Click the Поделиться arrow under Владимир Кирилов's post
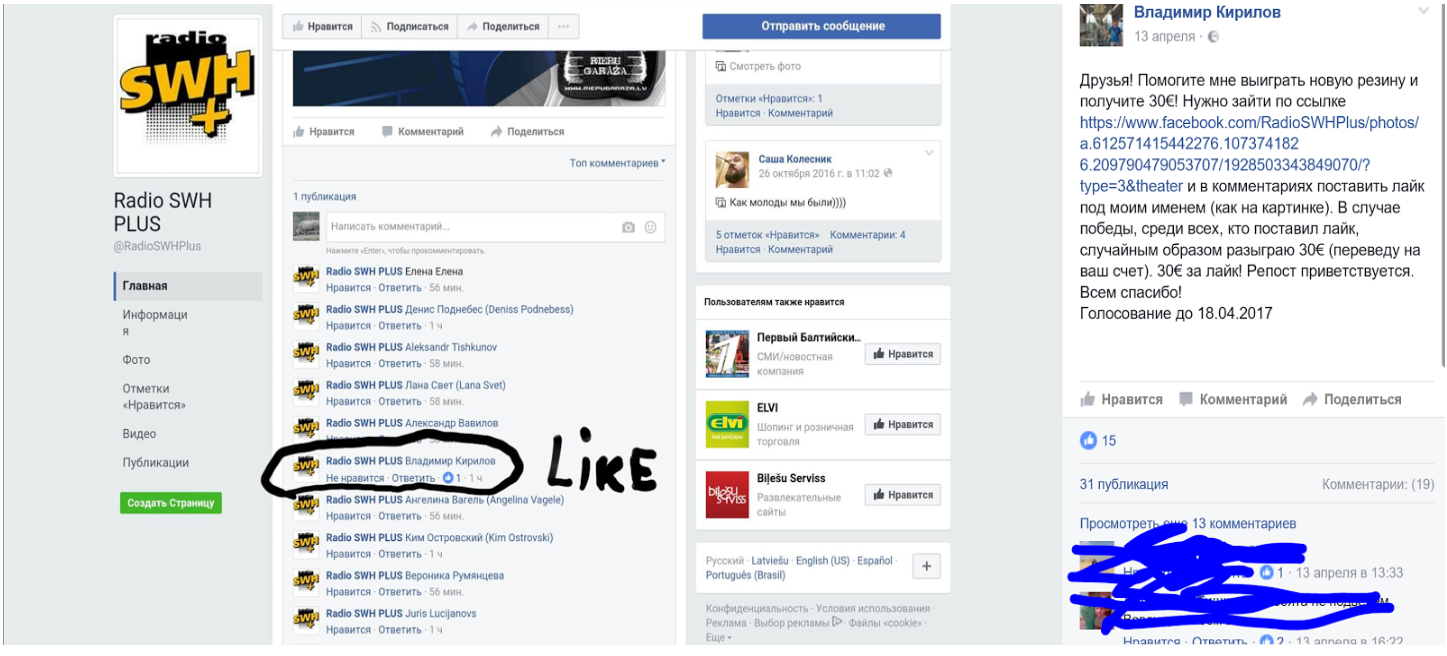The height and width of the screenshot is (656, 1447). pos(1310,399)
